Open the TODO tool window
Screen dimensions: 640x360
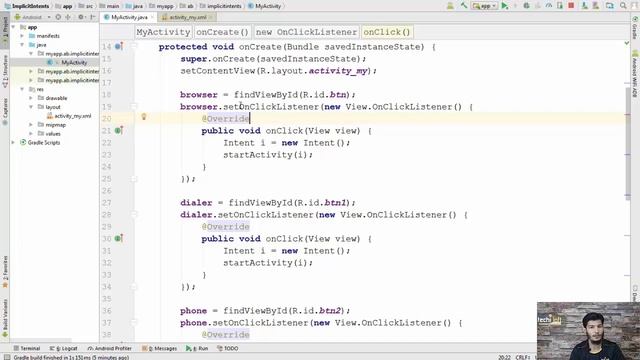[x=228, y=348]
